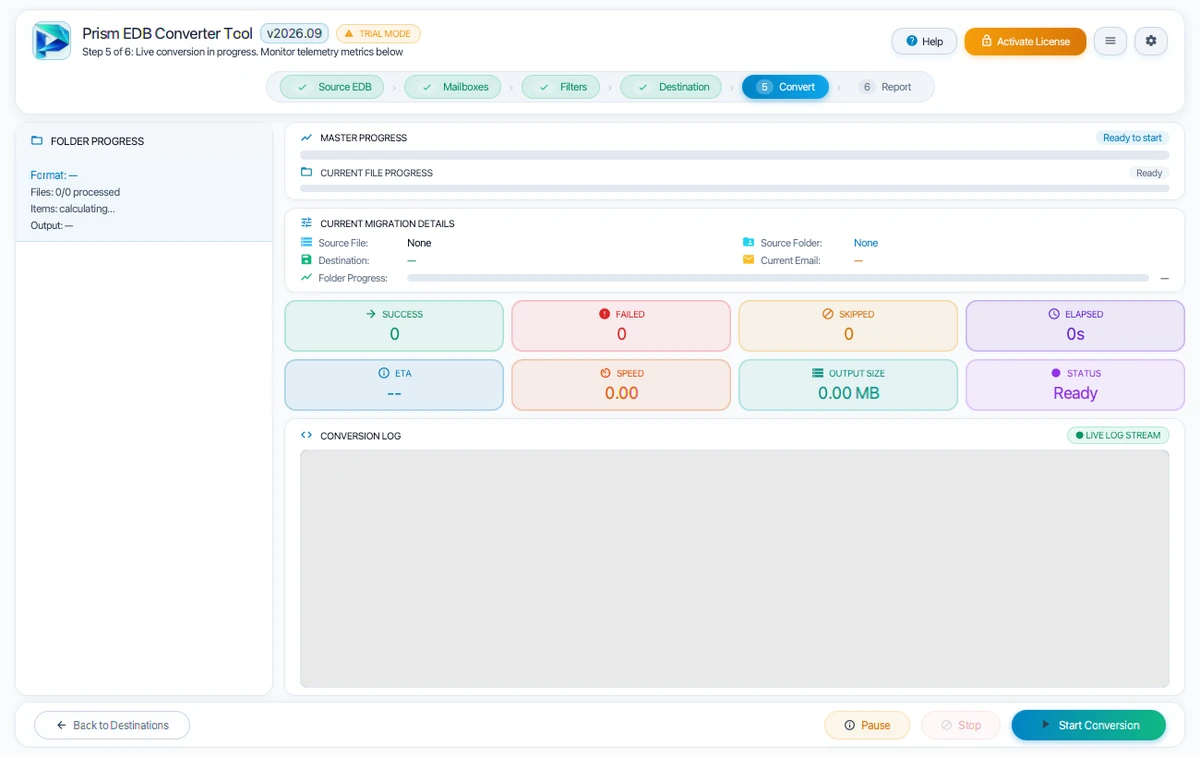Click Files: 0/0 processed text

[x=75, y=192]
